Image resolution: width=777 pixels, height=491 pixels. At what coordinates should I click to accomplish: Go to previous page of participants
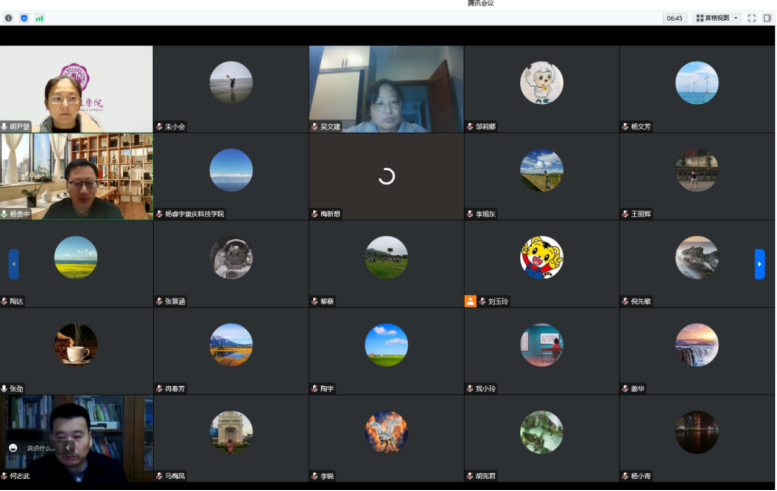(14, 264)
